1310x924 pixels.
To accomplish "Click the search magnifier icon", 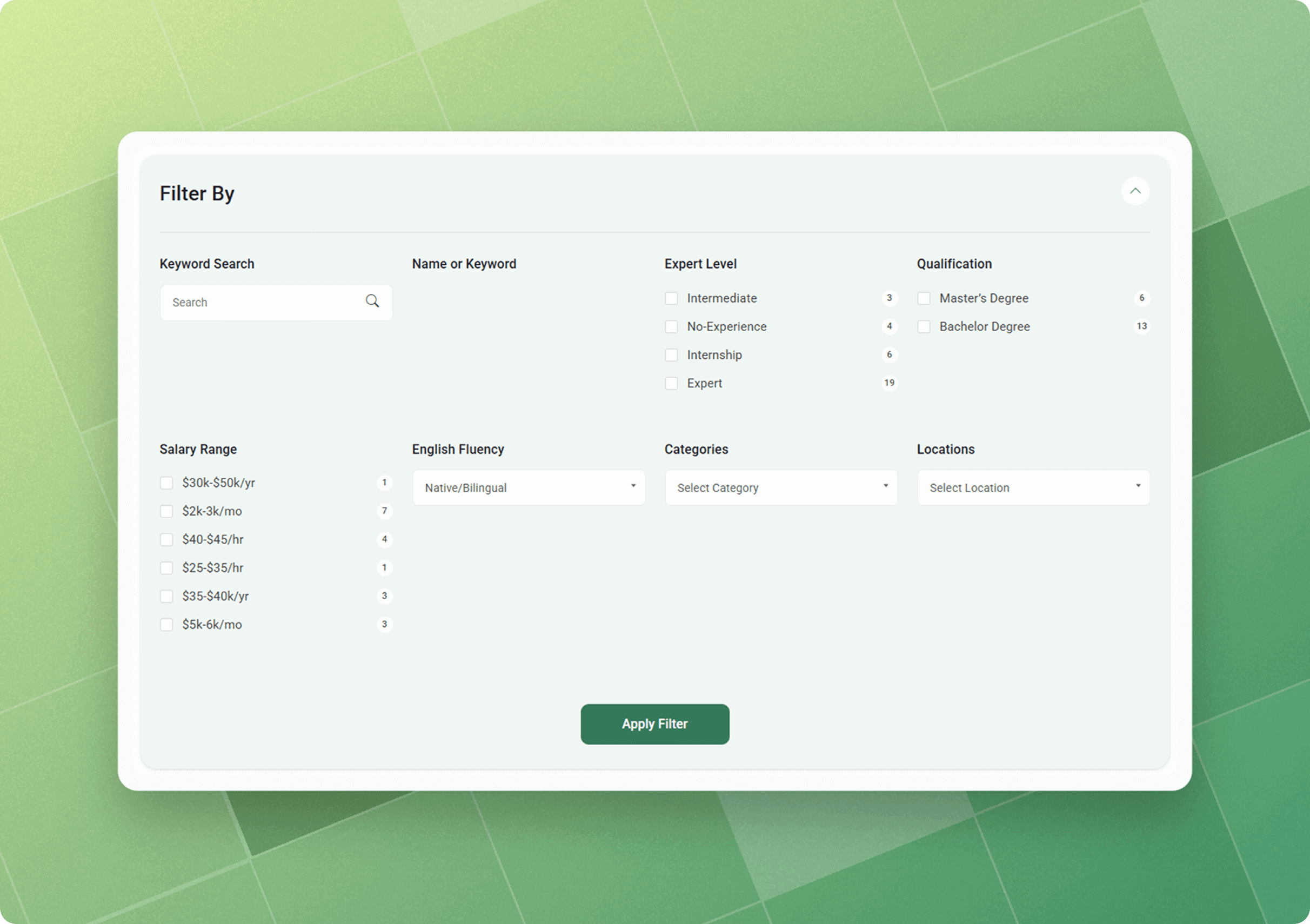I will coord(372,301).
